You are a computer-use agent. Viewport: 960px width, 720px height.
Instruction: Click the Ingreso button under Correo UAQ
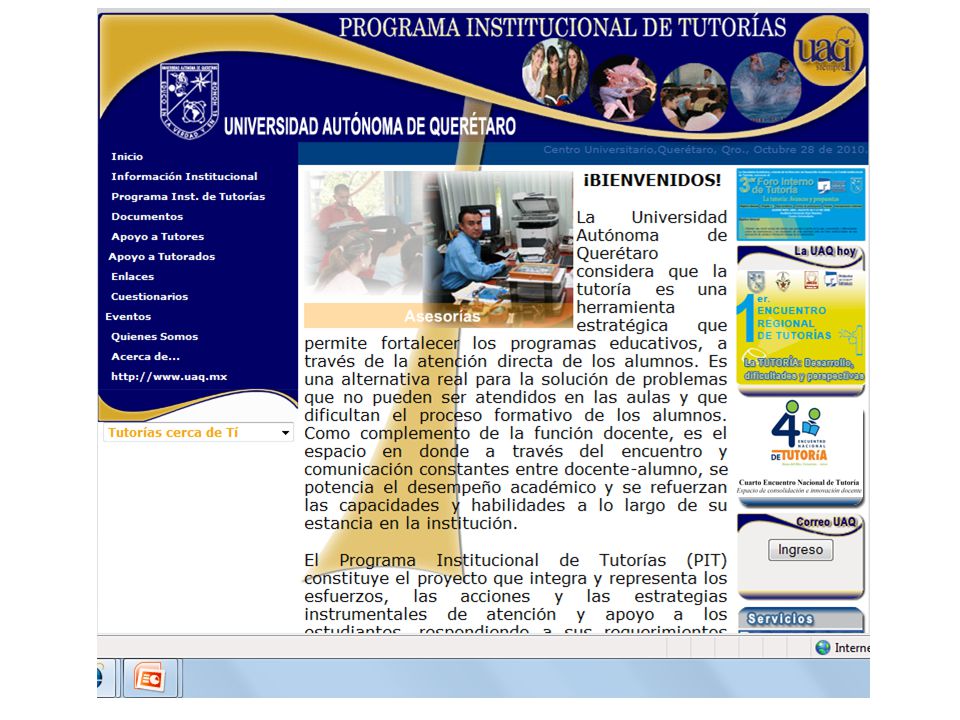click(800, 550)
